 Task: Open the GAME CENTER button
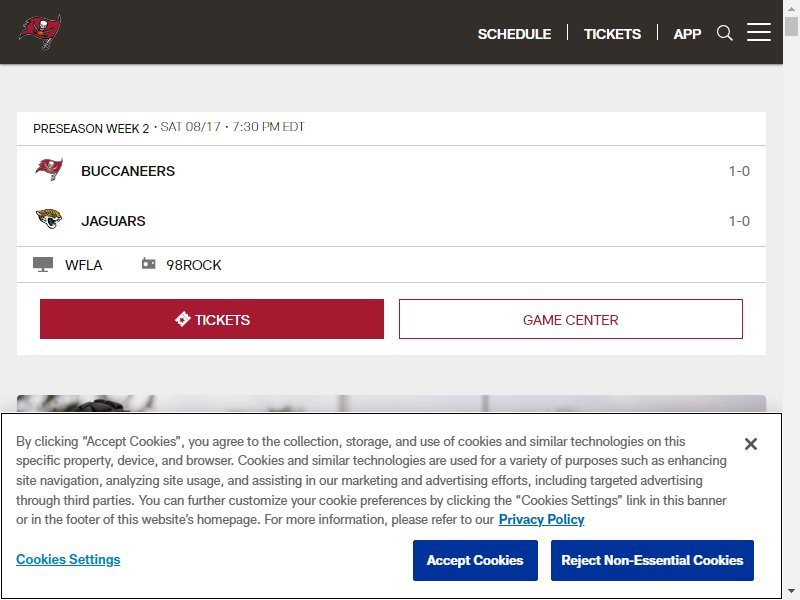click(570, 319)
